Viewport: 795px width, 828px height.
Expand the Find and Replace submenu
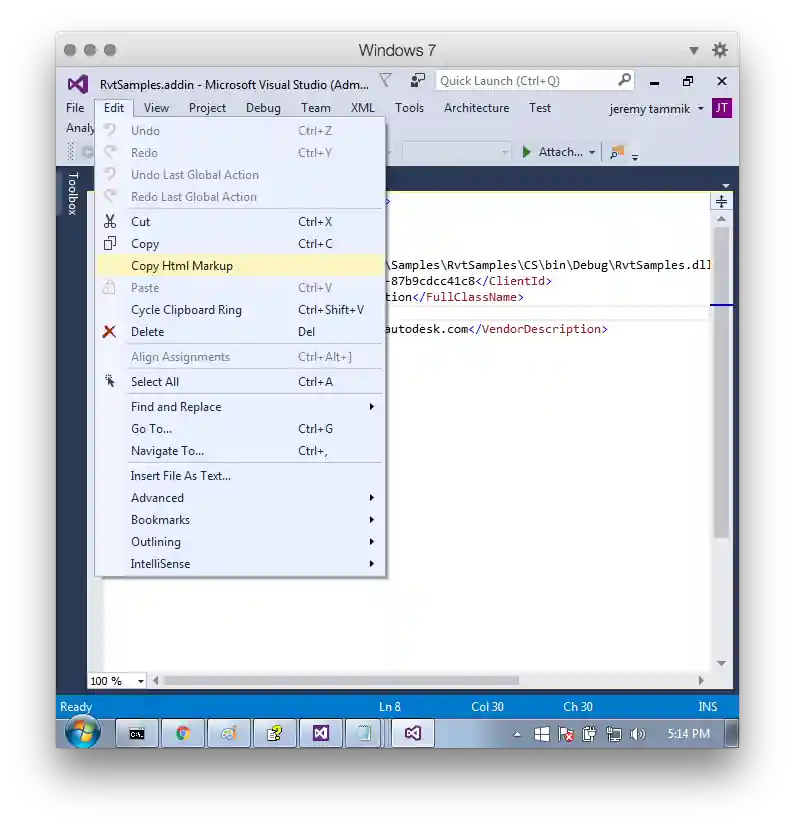[x=240, y=407]
